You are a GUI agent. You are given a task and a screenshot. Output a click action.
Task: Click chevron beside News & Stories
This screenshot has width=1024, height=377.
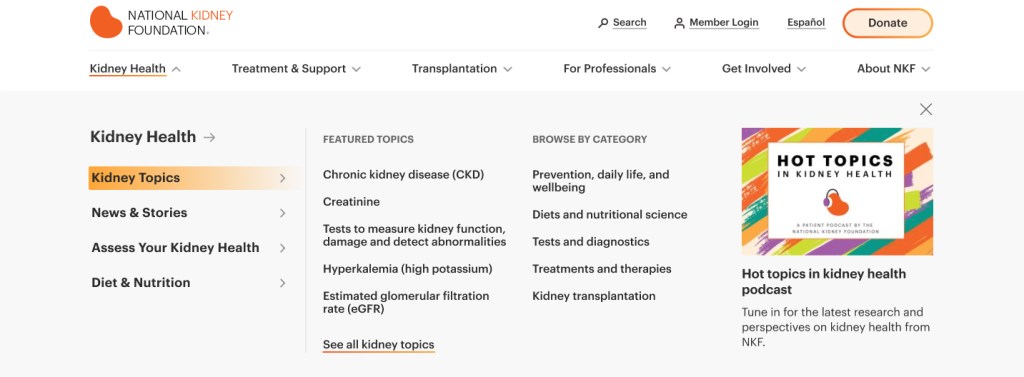pos(282,213)
